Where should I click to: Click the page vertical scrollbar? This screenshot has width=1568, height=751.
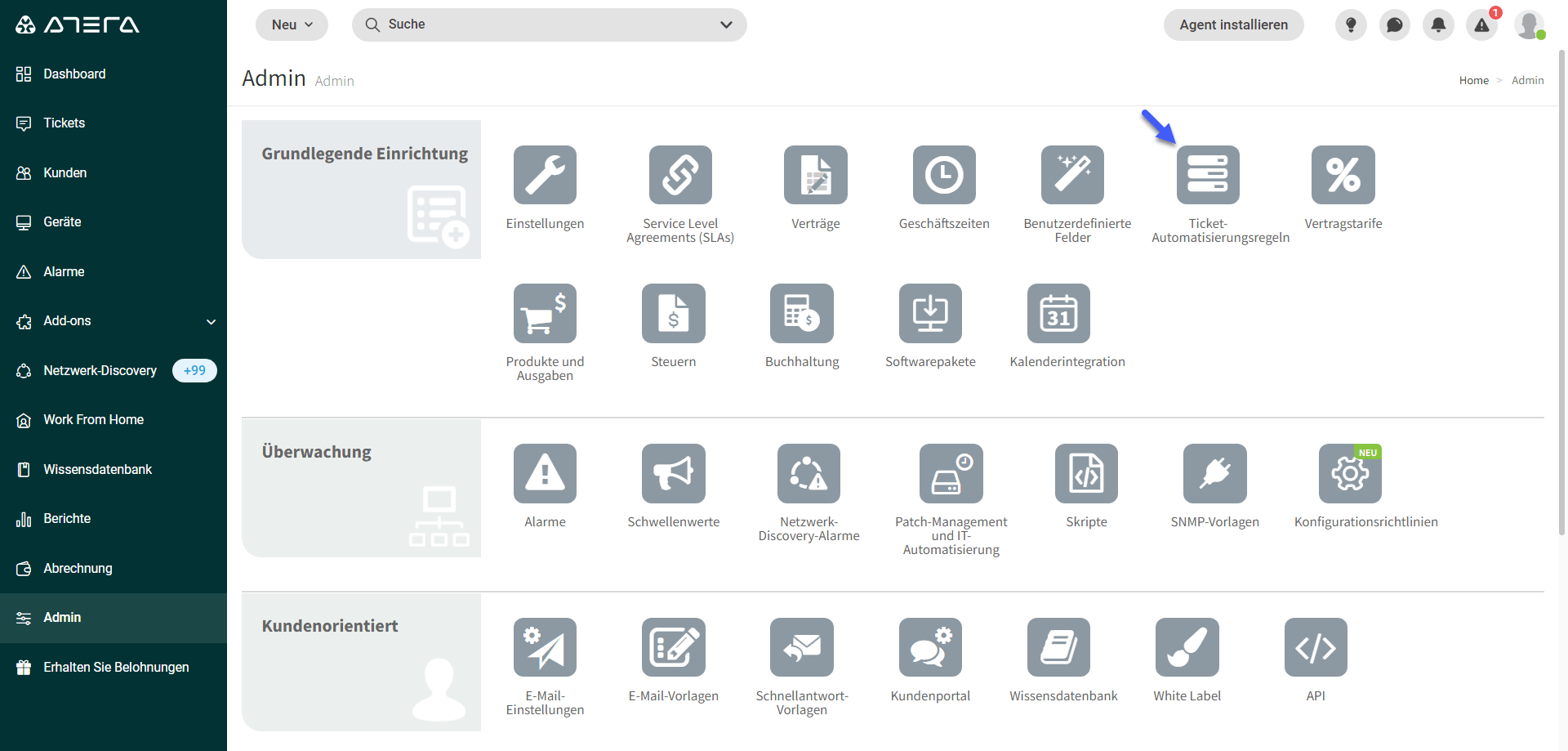tap(1561, 292)
